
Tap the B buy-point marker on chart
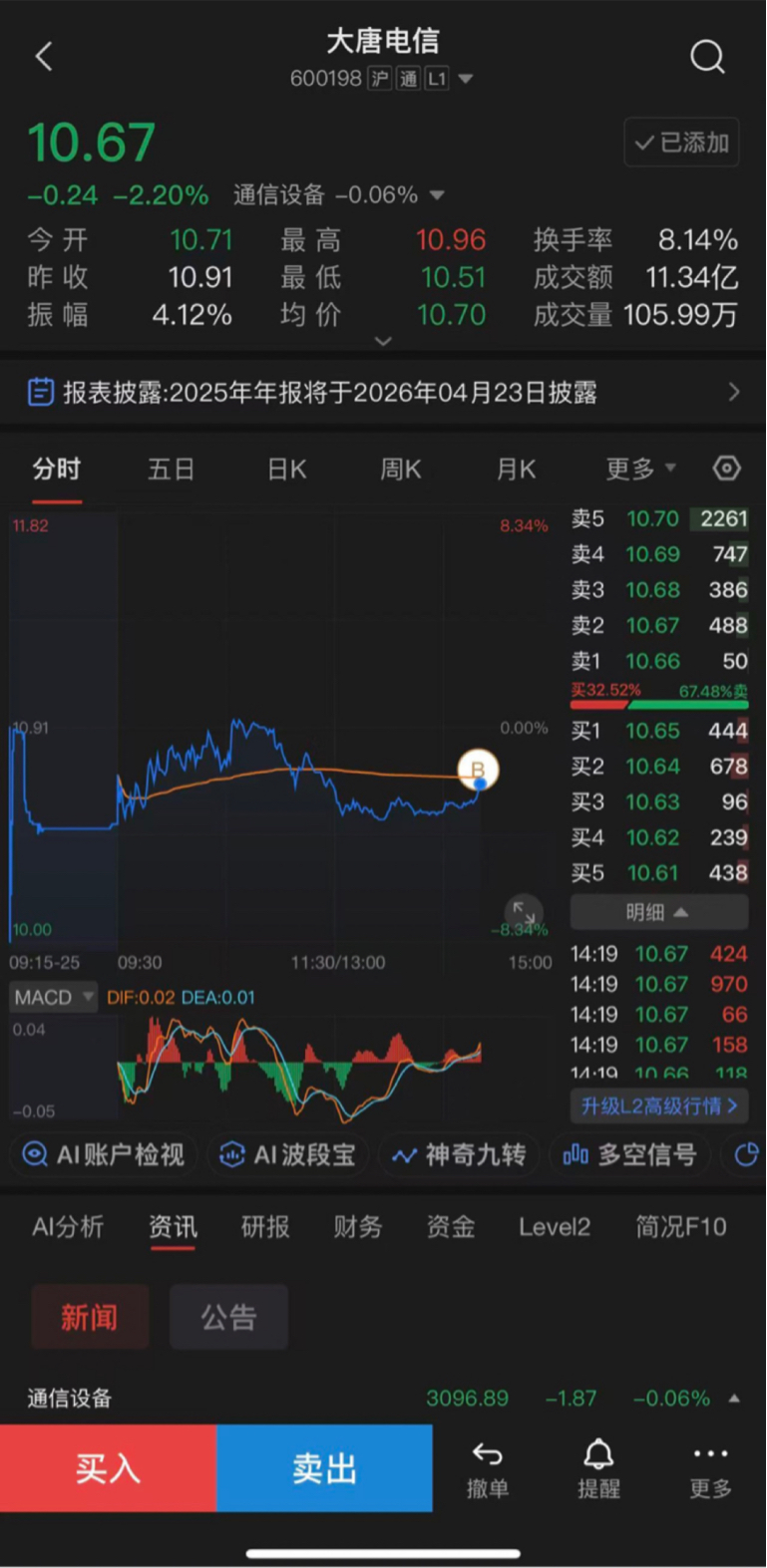478,770
